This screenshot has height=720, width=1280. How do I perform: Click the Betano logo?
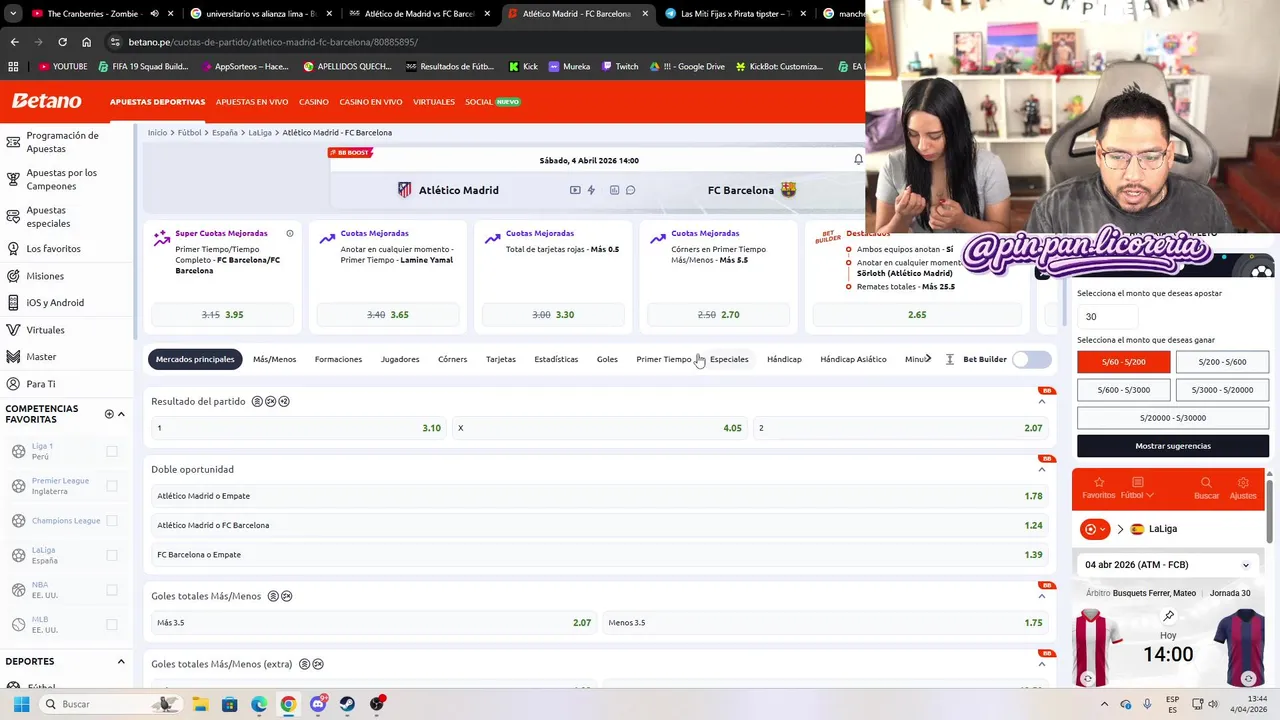tap(46, 101)
